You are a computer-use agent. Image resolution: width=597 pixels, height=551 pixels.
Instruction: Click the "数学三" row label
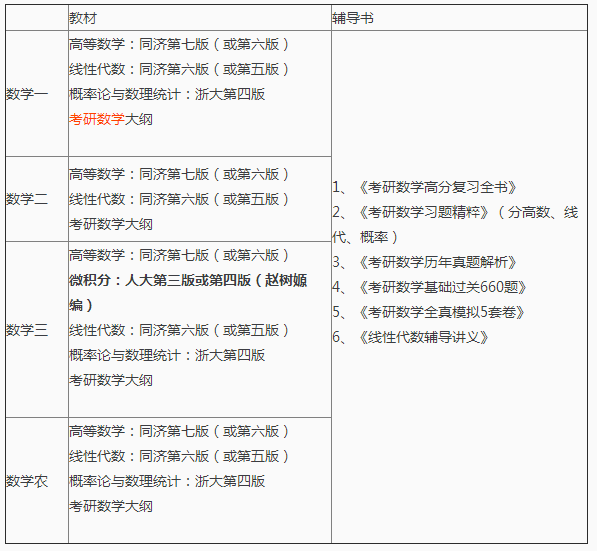pos(27,330)
